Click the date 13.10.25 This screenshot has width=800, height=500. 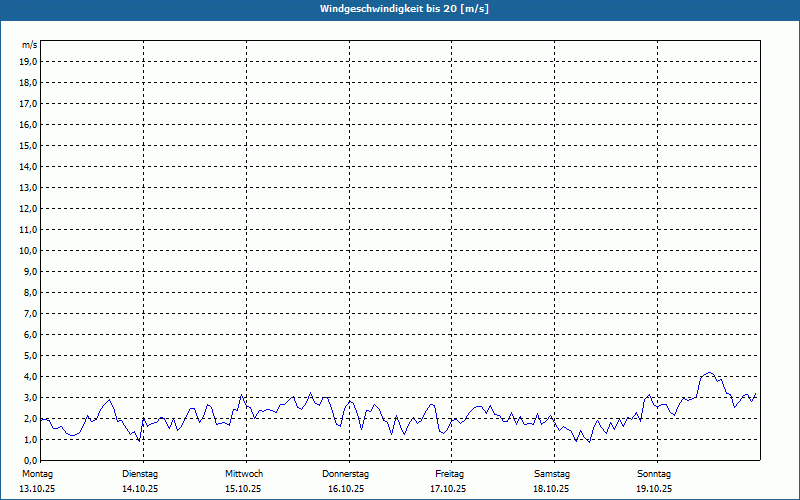click(x=37, y=489)
